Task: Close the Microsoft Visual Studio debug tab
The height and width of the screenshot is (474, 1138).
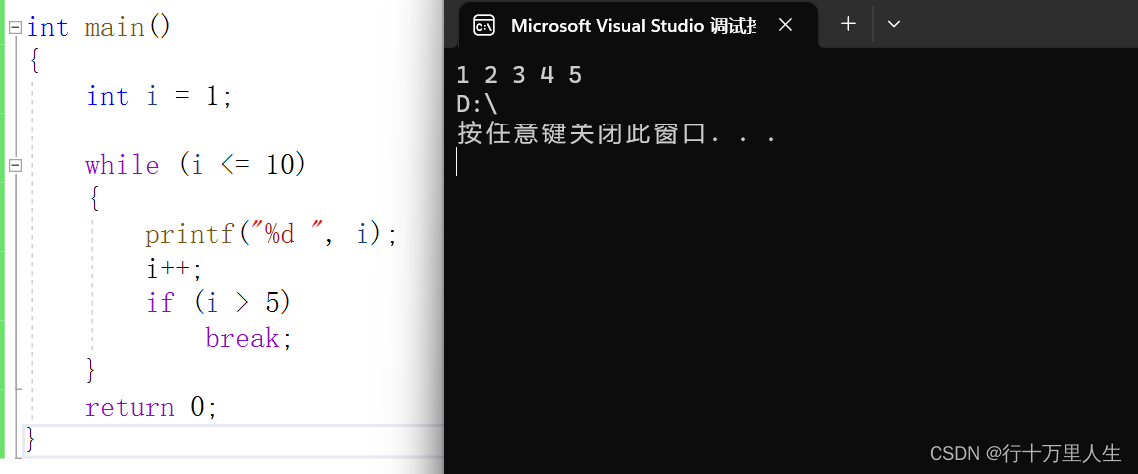Action: point(785,25)
